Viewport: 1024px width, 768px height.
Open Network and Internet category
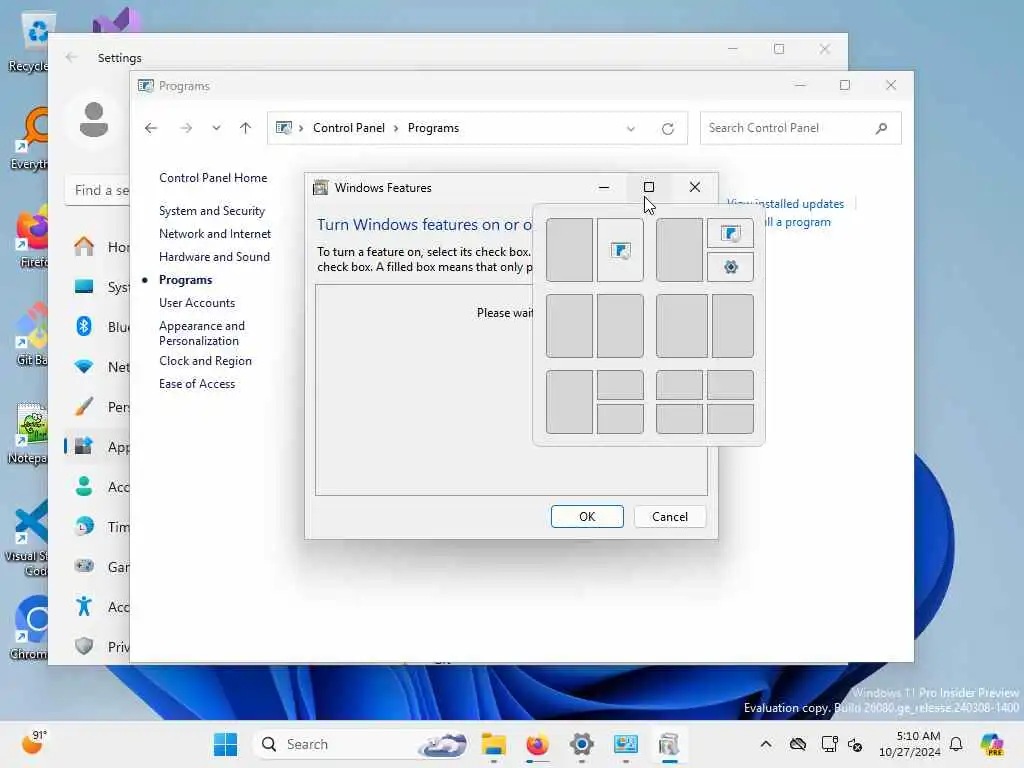coord(215,234)
